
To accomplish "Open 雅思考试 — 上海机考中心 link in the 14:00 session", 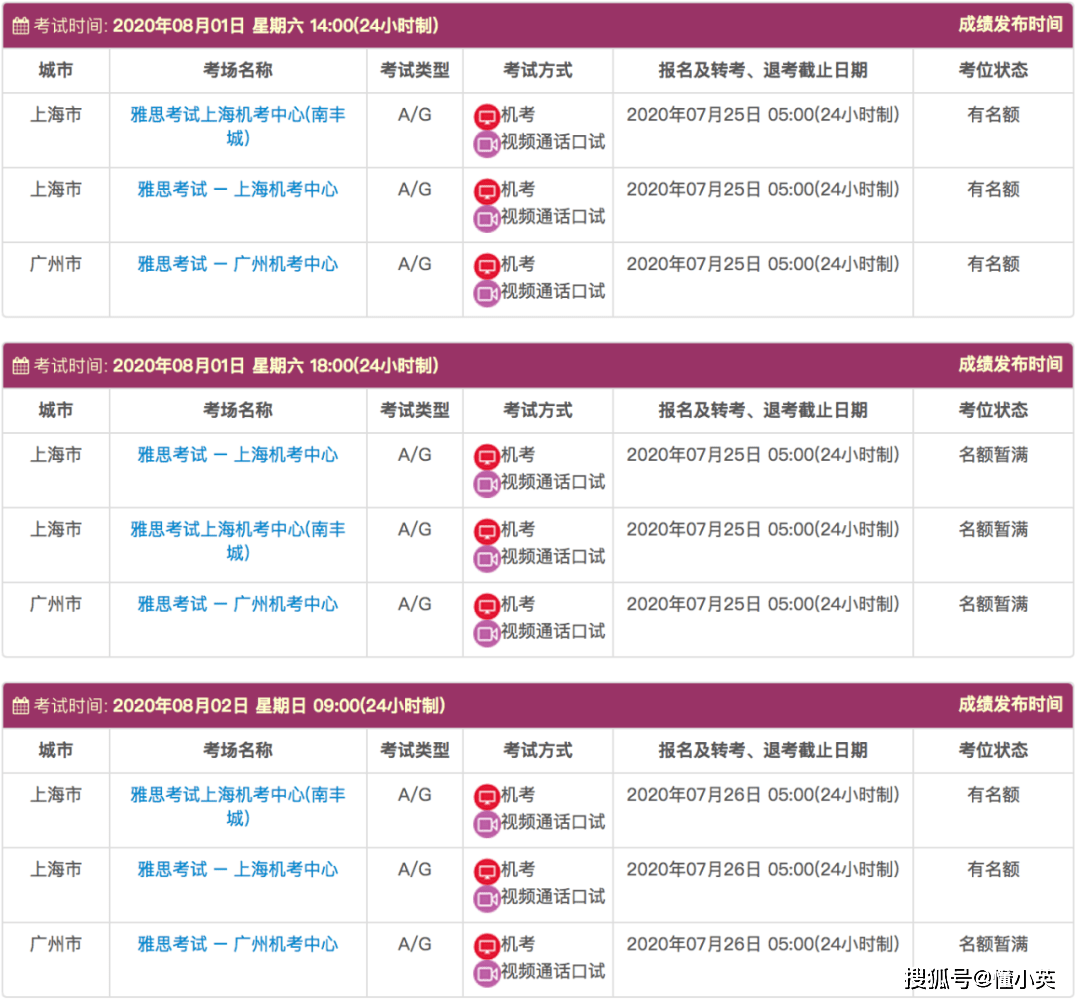I will (238, 189).
